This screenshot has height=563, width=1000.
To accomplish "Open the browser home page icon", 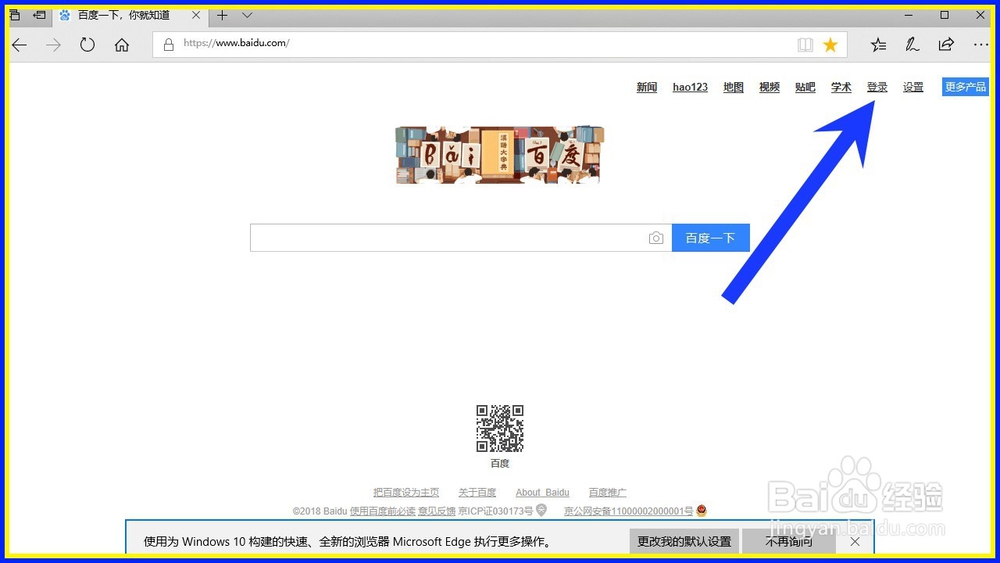I will point(122,45).
